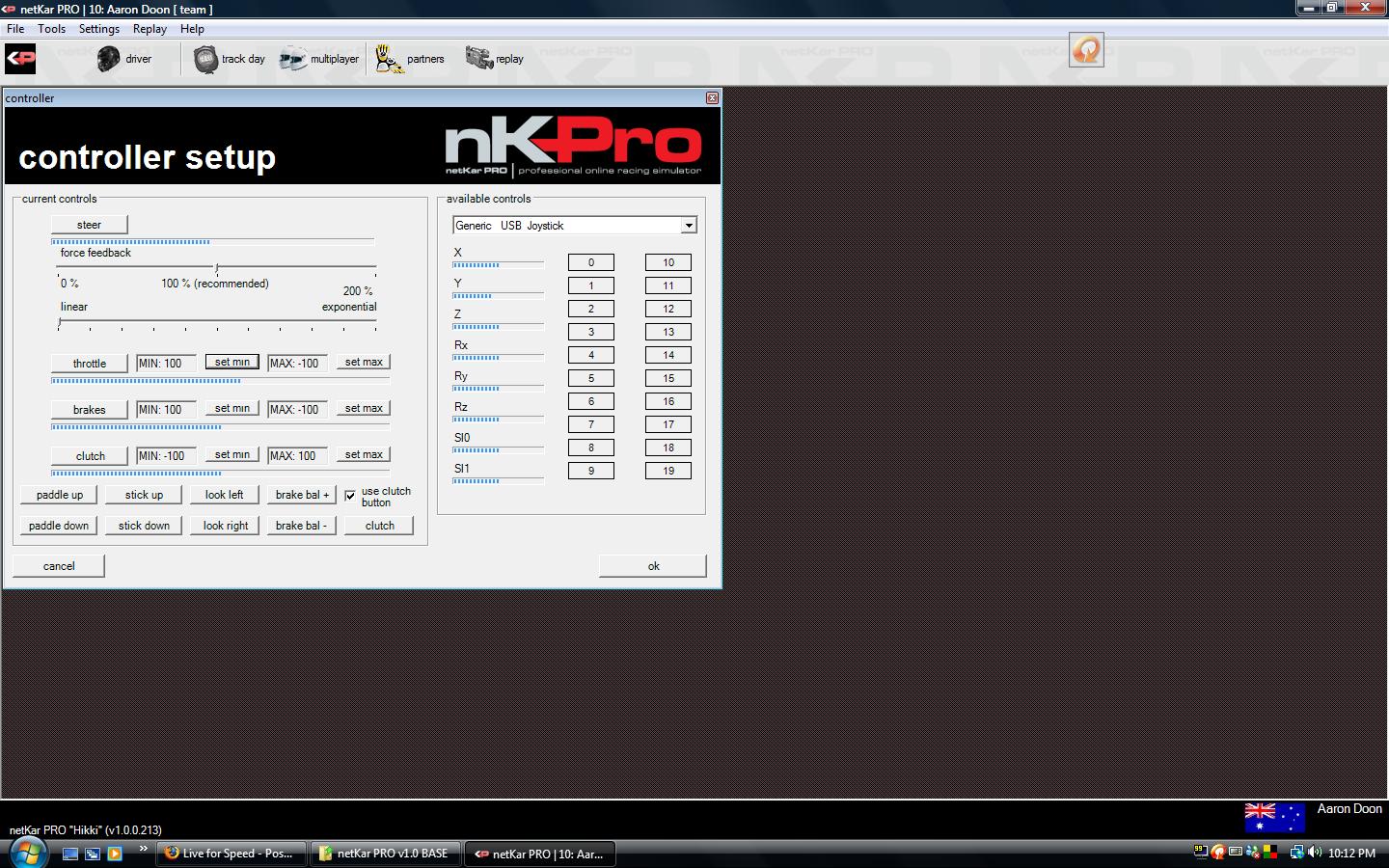
Task: Close the controller dialog with X
Action: click(712, 98)
